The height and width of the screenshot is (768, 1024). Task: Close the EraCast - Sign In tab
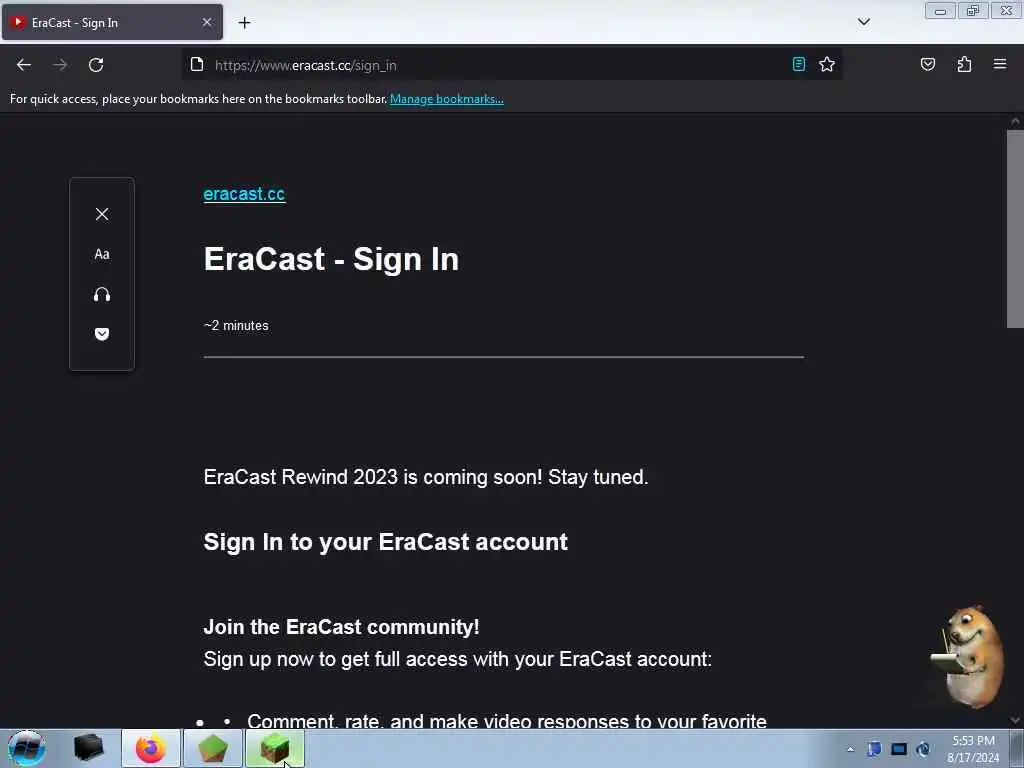207,22
